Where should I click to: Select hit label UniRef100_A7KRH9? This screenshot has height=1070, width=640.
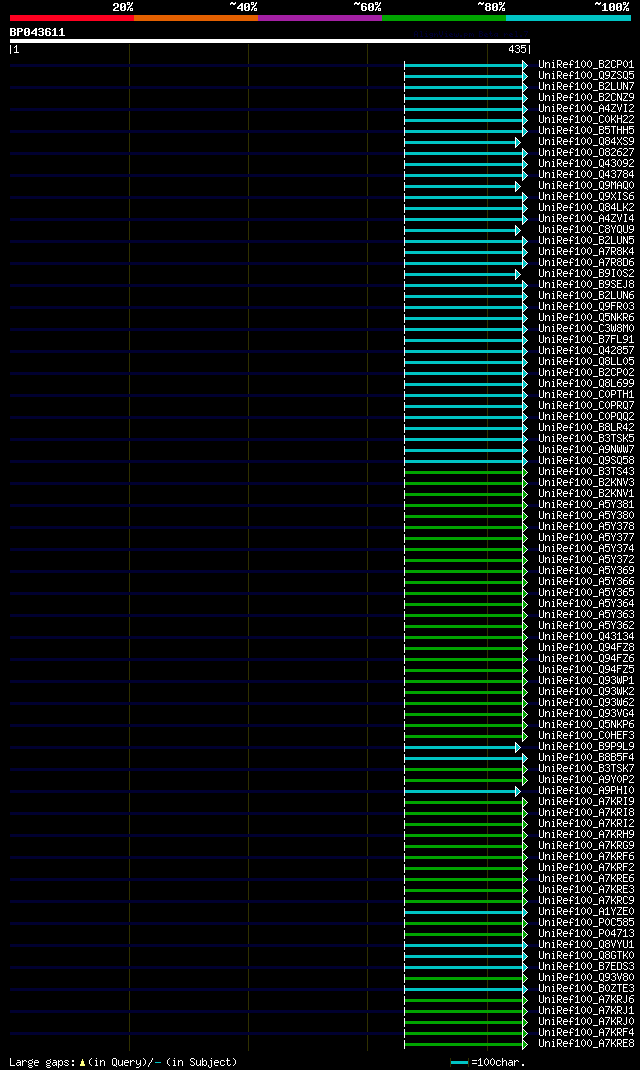point(586,835)
